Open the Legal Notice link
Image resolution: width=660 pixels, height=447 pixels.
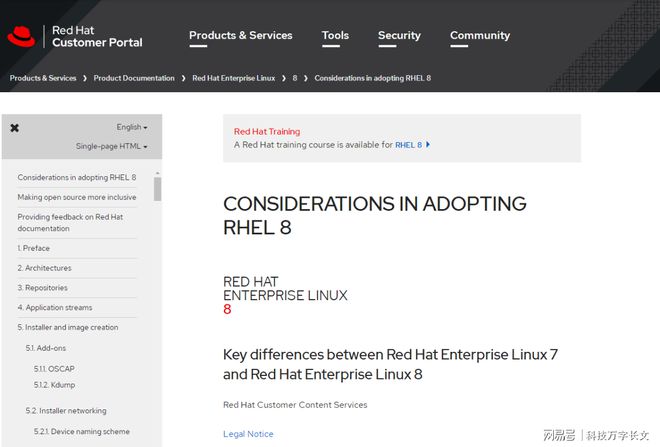point(248,434)
